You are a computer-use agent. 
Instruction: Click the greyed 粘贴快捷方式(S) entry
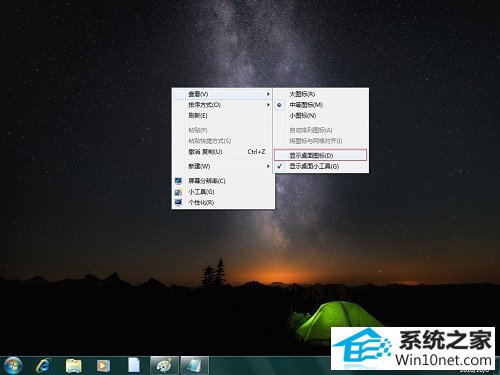222,141
